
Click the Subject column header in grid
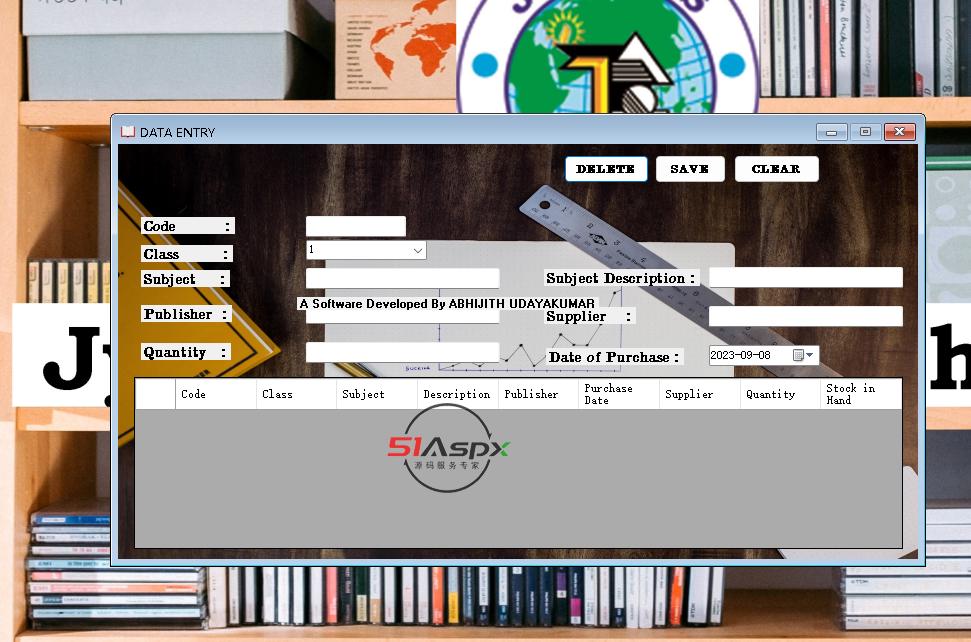377,394
